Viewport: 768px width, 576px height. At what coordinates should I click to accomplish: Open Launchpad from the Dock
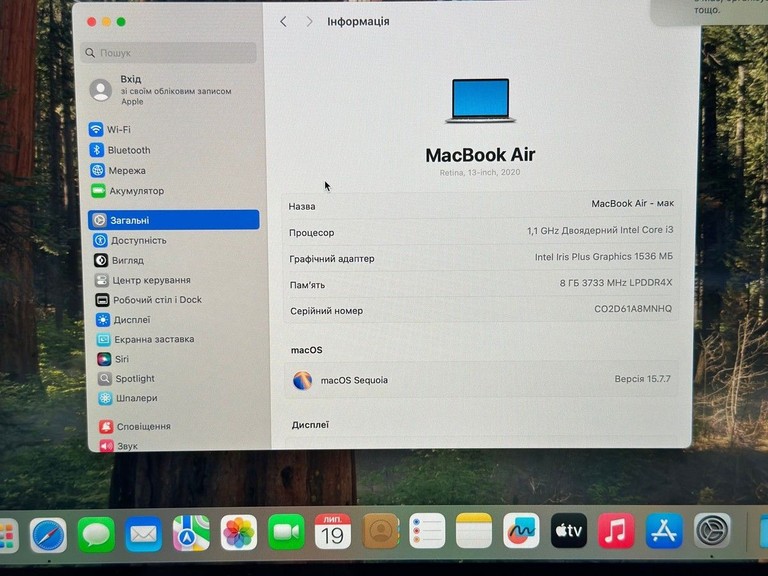click(x=9, y=536)
